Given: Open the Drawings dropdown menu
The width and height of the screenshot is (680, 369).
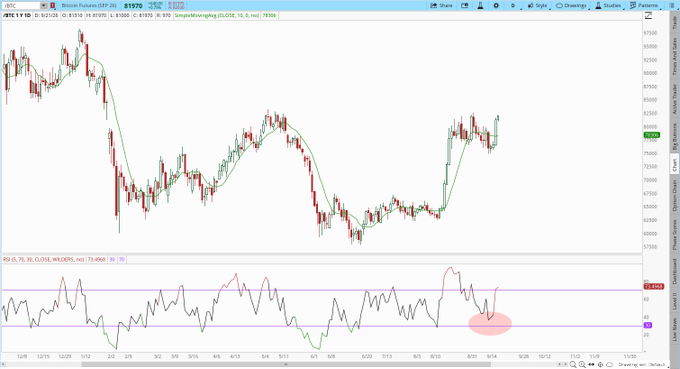Looking at the screenshot, I should click(x=572, y=6).
